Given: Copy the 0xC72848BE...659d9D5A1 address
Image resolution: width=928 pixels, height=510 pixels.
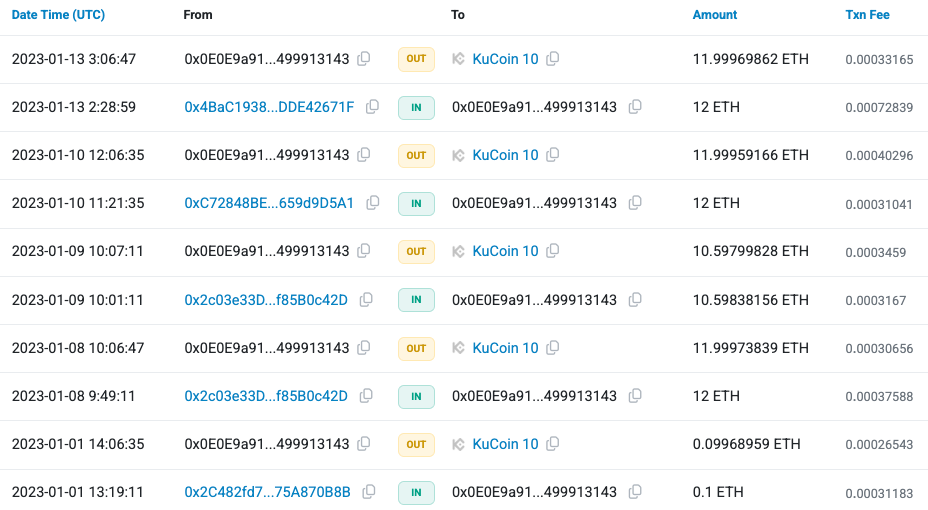Looking at the screenshot, I should tap(372, 203).
